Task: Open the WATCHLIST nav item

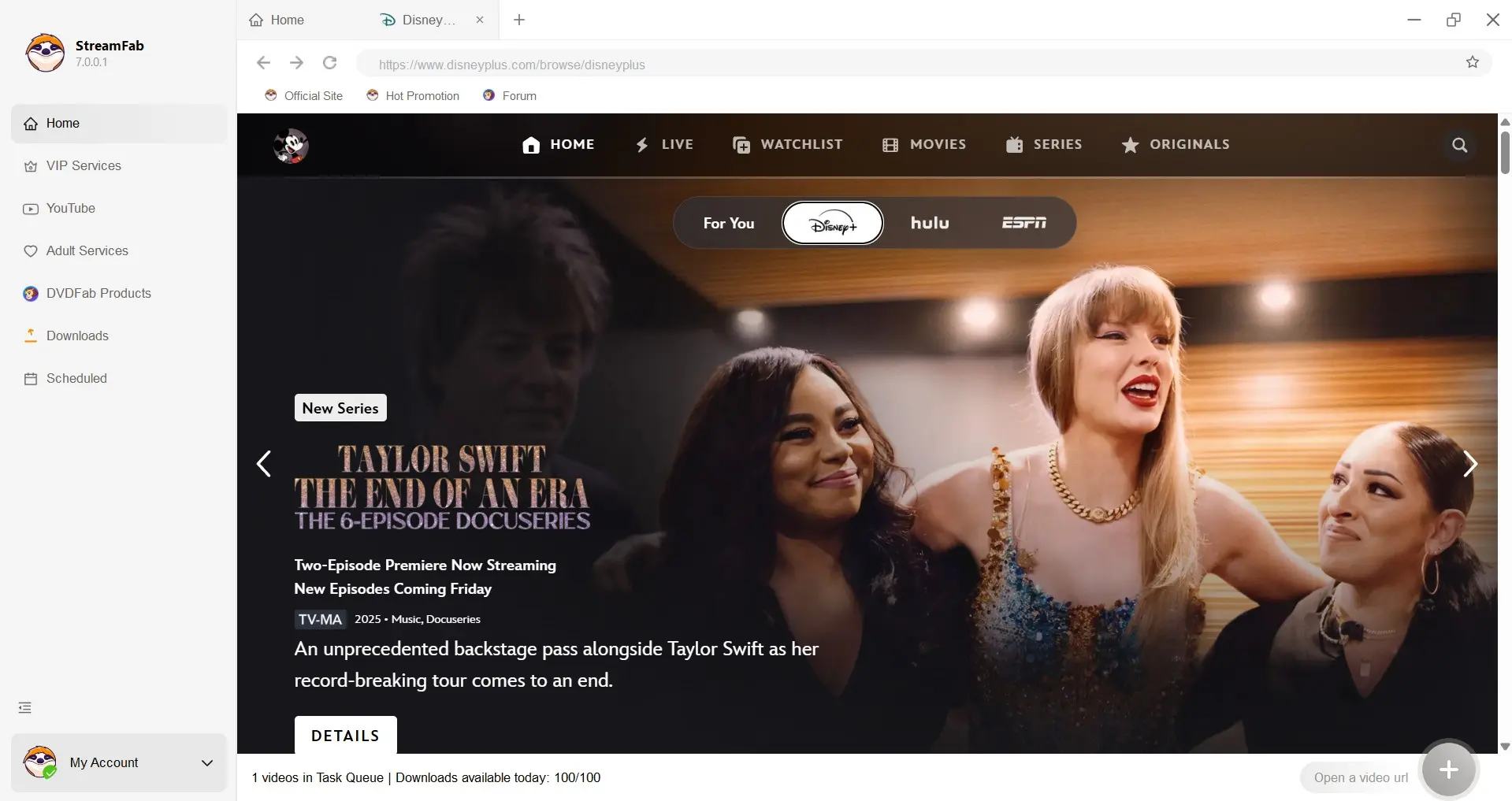Action: click(x=788, y=144)
